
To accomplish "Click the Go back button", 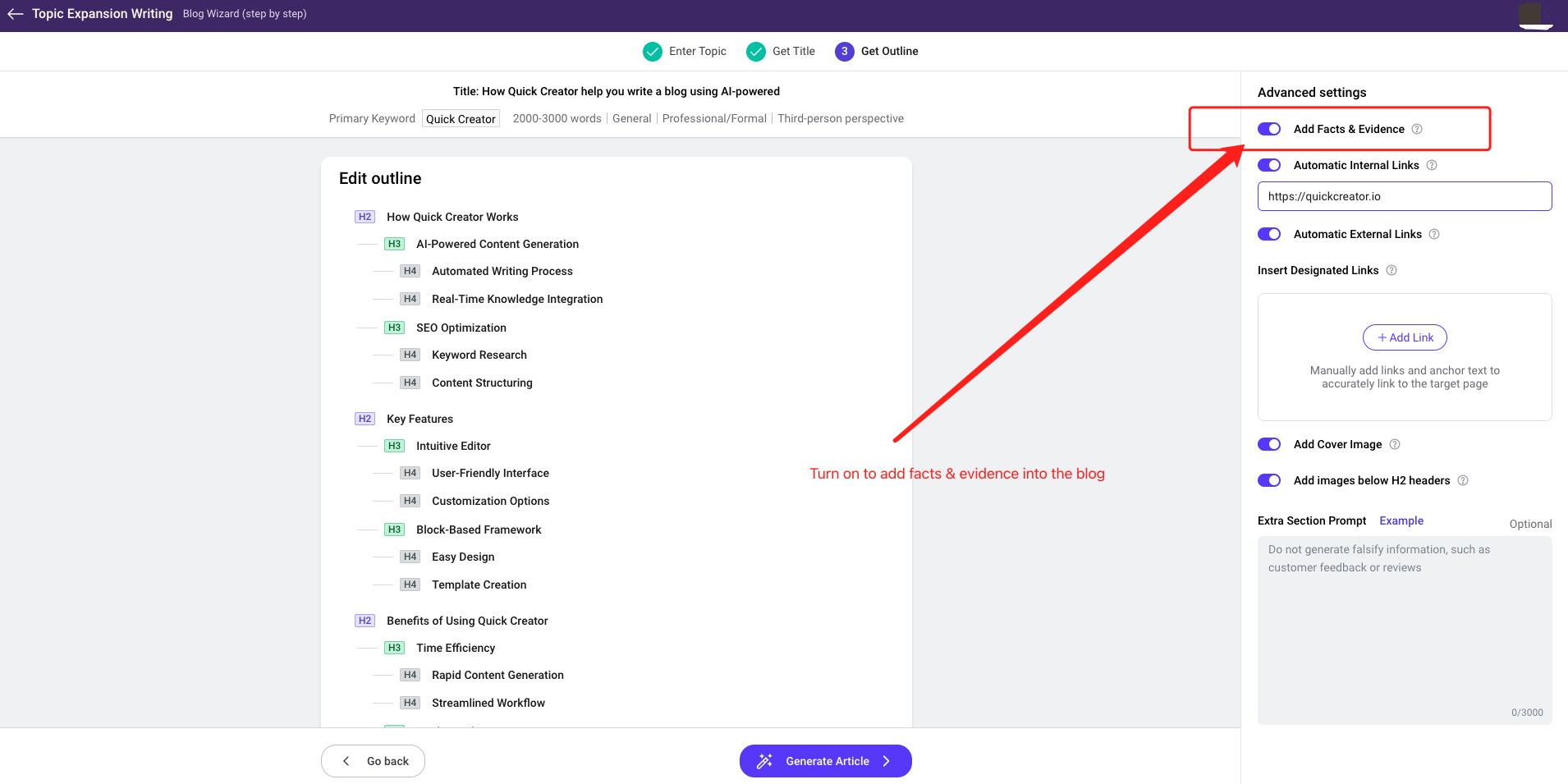I will tap(373, 761).
